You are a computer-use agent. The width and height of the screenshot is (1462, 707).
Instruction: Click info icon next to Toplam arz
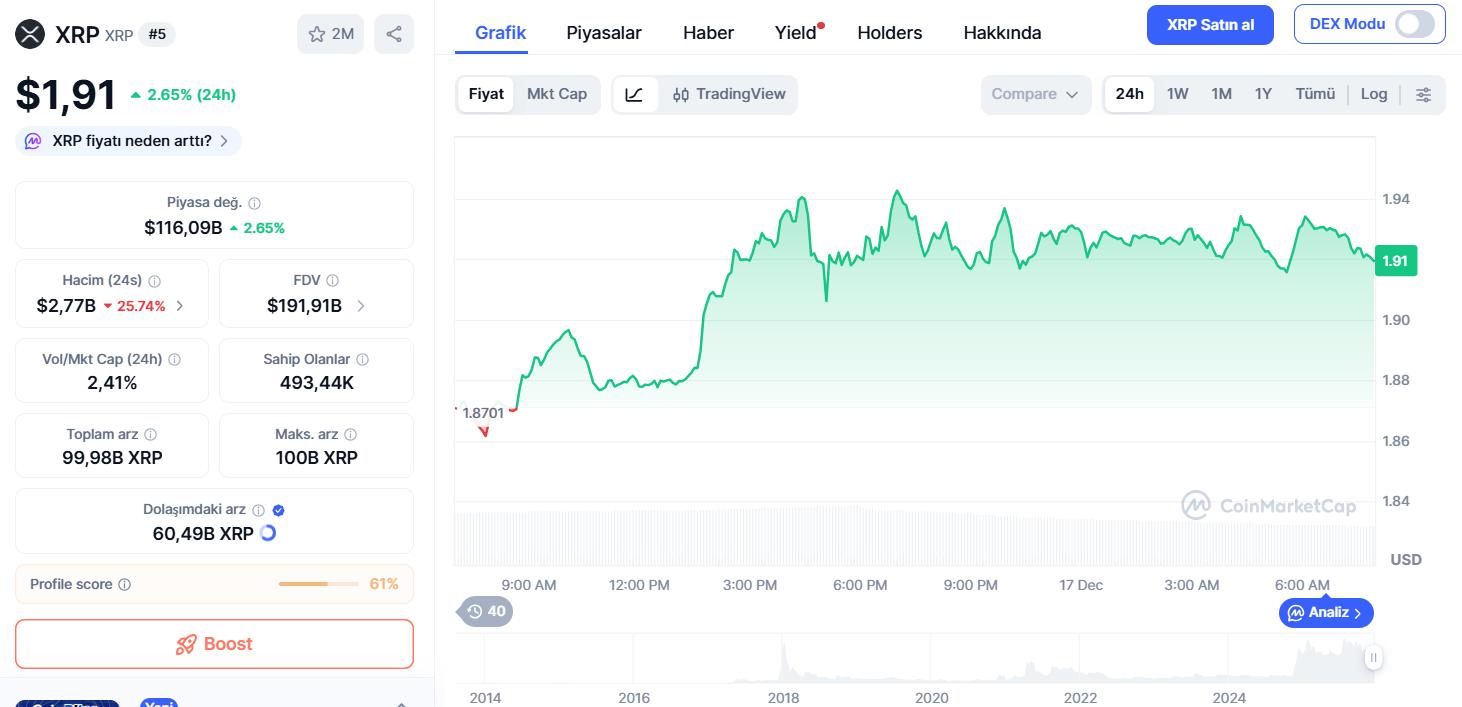[x=150, y=435]
